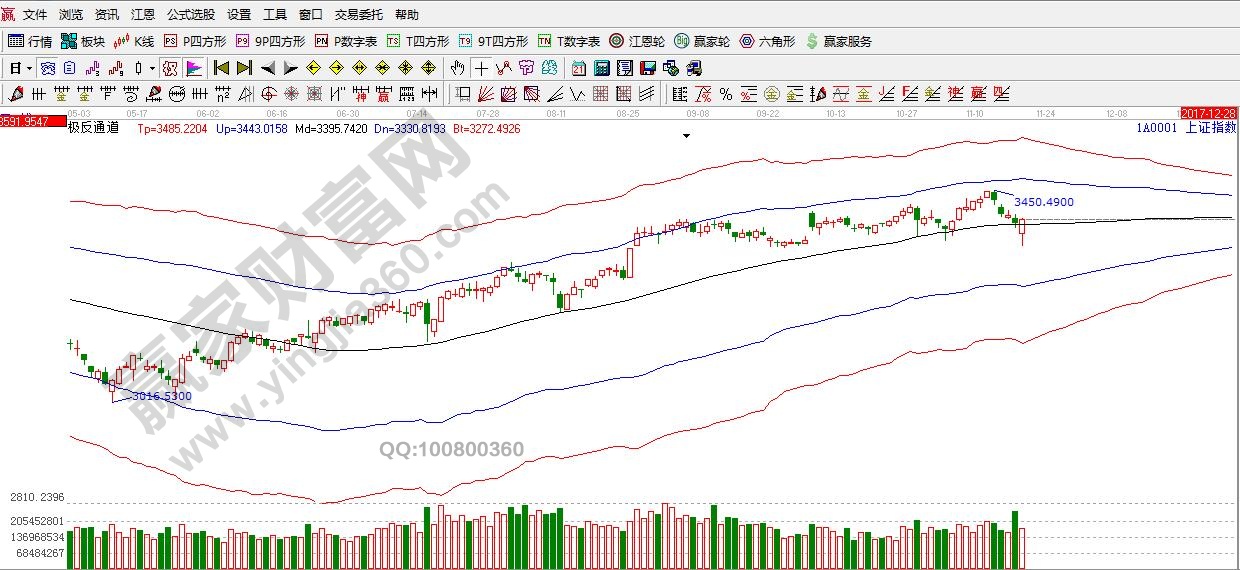Select the K线 chart view
The width and height of the screenshot is (1240, 570).
(135, 41)
